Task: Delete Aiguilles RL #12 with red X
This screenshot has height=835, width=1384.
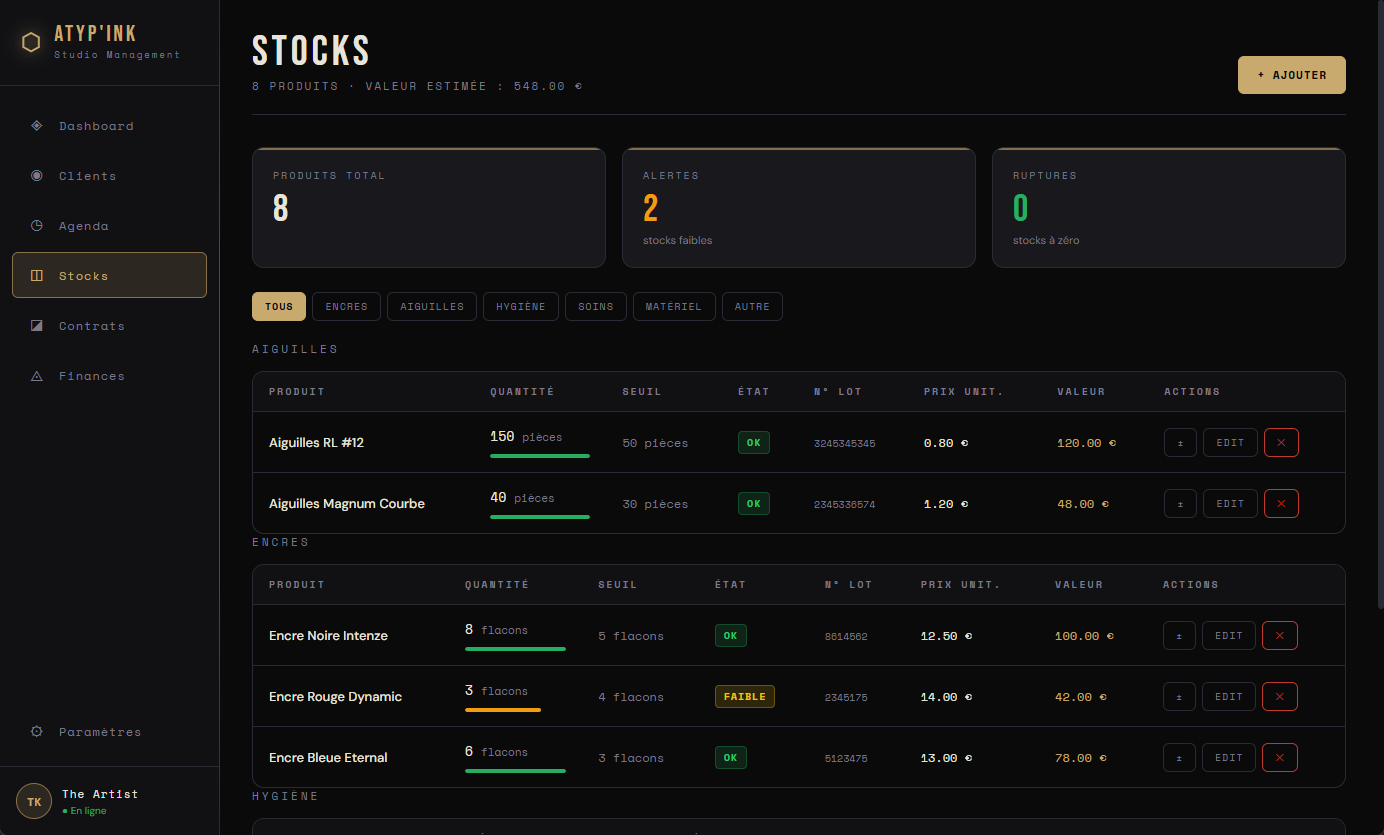Action: pyautogui.click(x=1281, y=442)
